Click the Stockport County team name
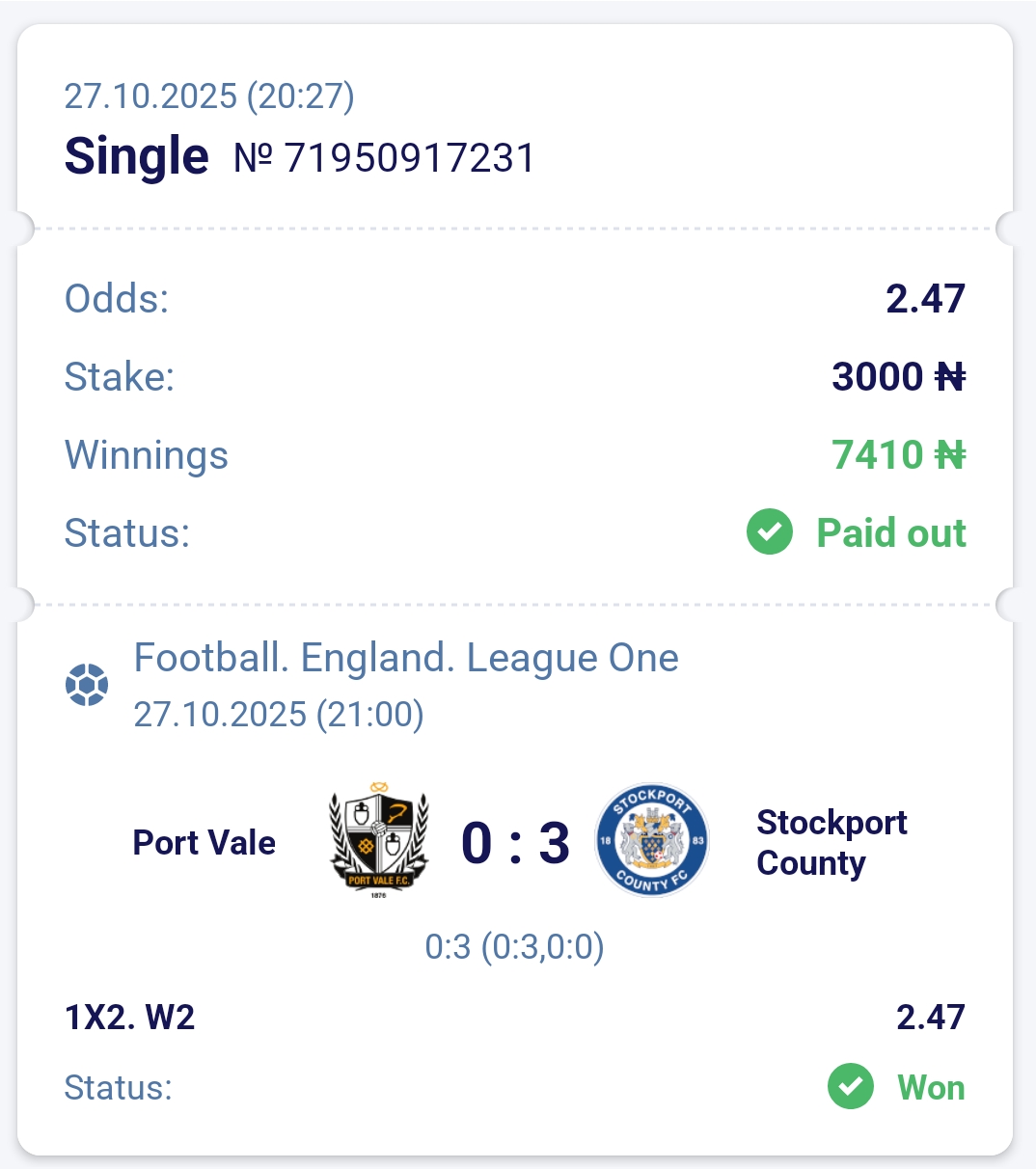The height and width of the screenshot is (1169, 1036). (832, 843)
